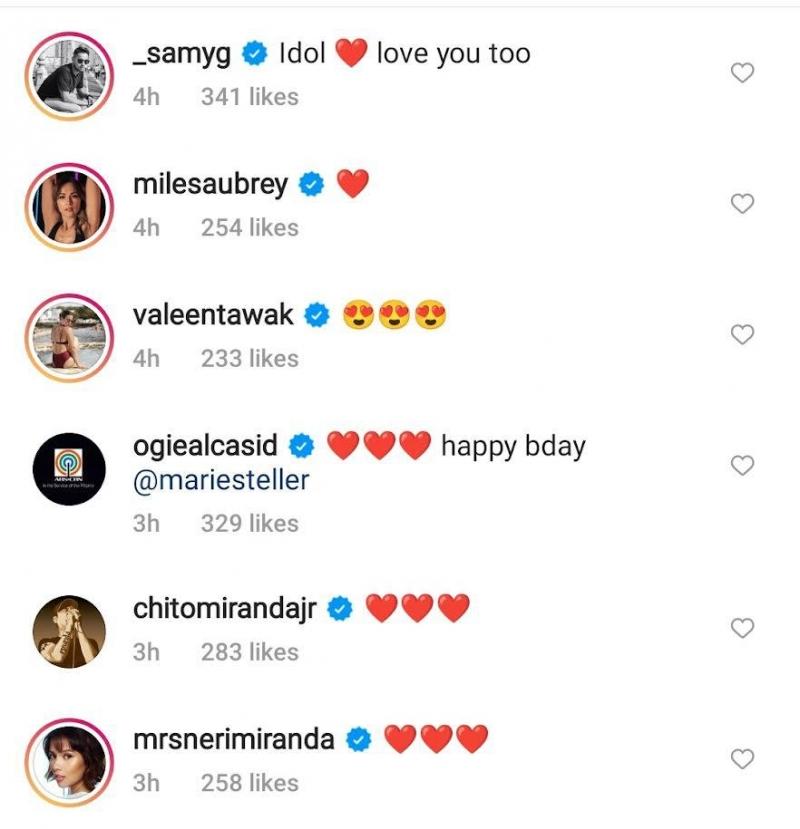
Task: Tap heart icon beside chitomirandajr's comment
Action: point(742,628)
